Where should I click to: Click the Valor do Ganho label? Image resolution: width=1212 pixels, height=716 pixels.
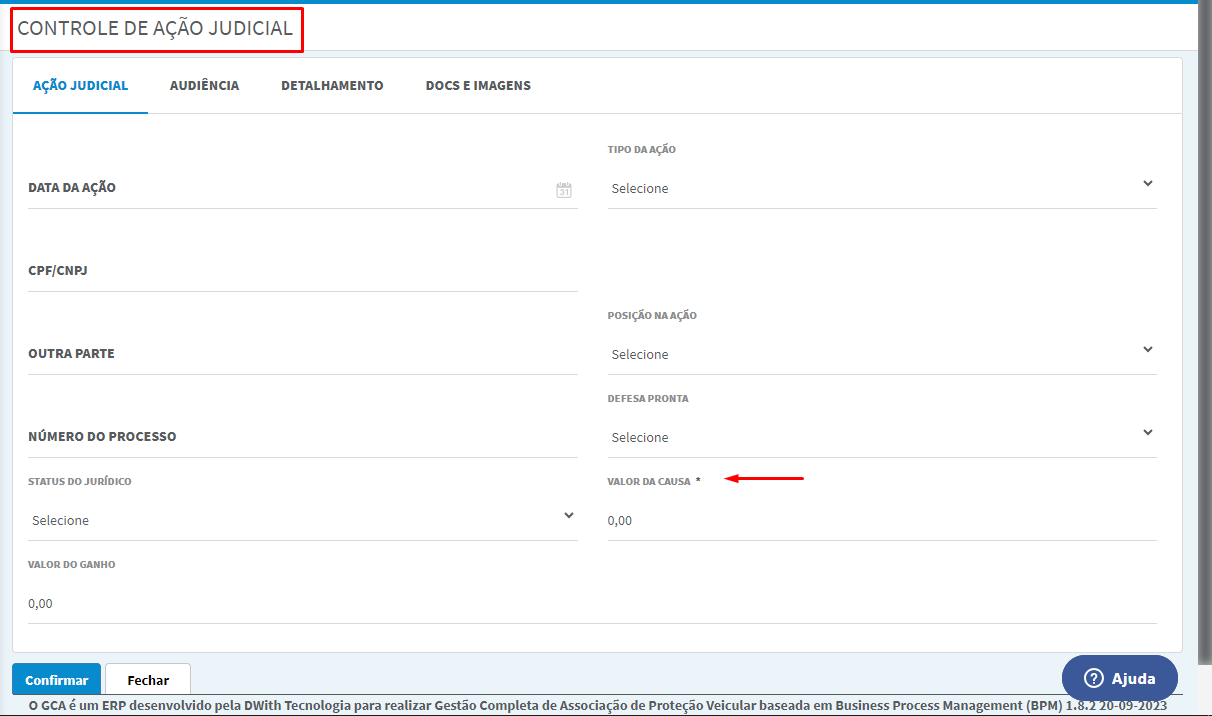pyautogui.click(x=72, y=565)
